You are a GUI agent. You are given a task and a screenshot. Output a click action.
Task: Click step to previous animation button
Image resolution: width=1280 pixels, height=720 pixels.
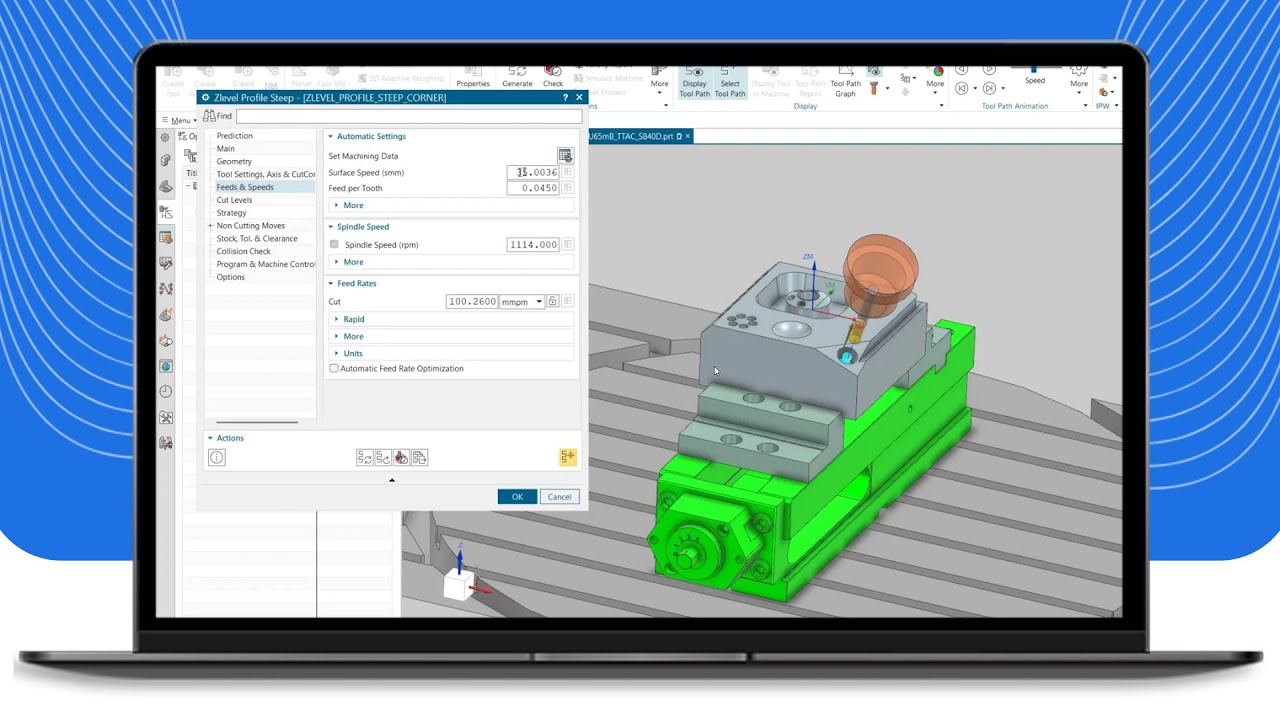tap(961, 88)
